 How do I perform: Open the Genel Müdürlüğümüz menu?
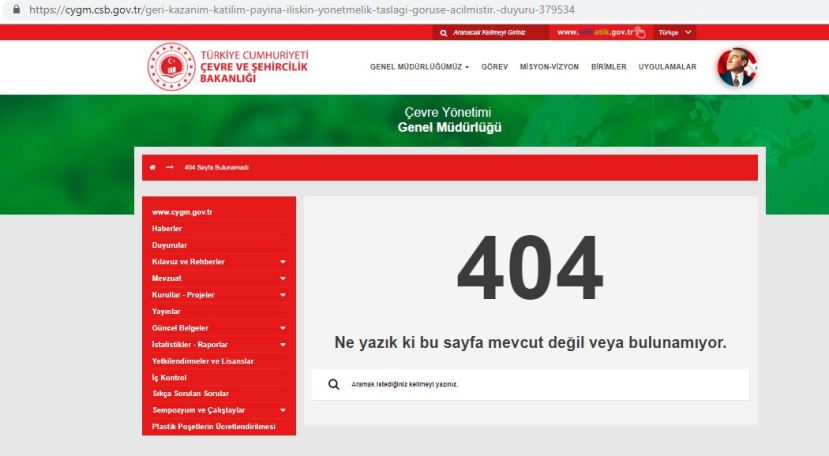coord(419,67)
